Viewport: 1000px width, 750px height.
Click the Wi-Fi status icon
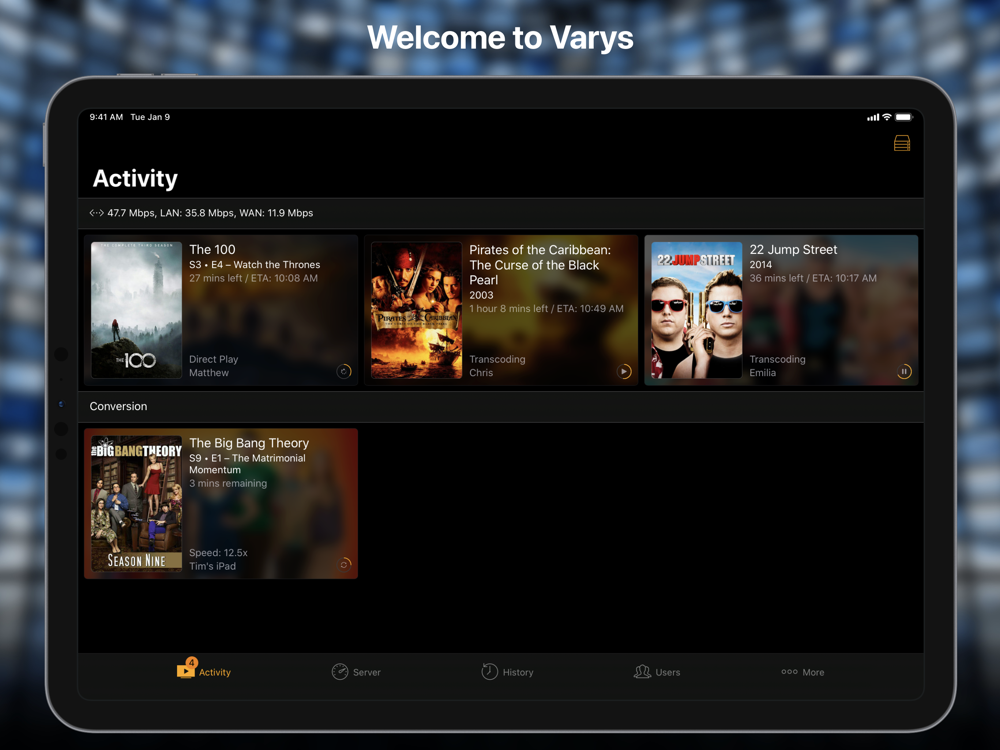click(886, 117)
